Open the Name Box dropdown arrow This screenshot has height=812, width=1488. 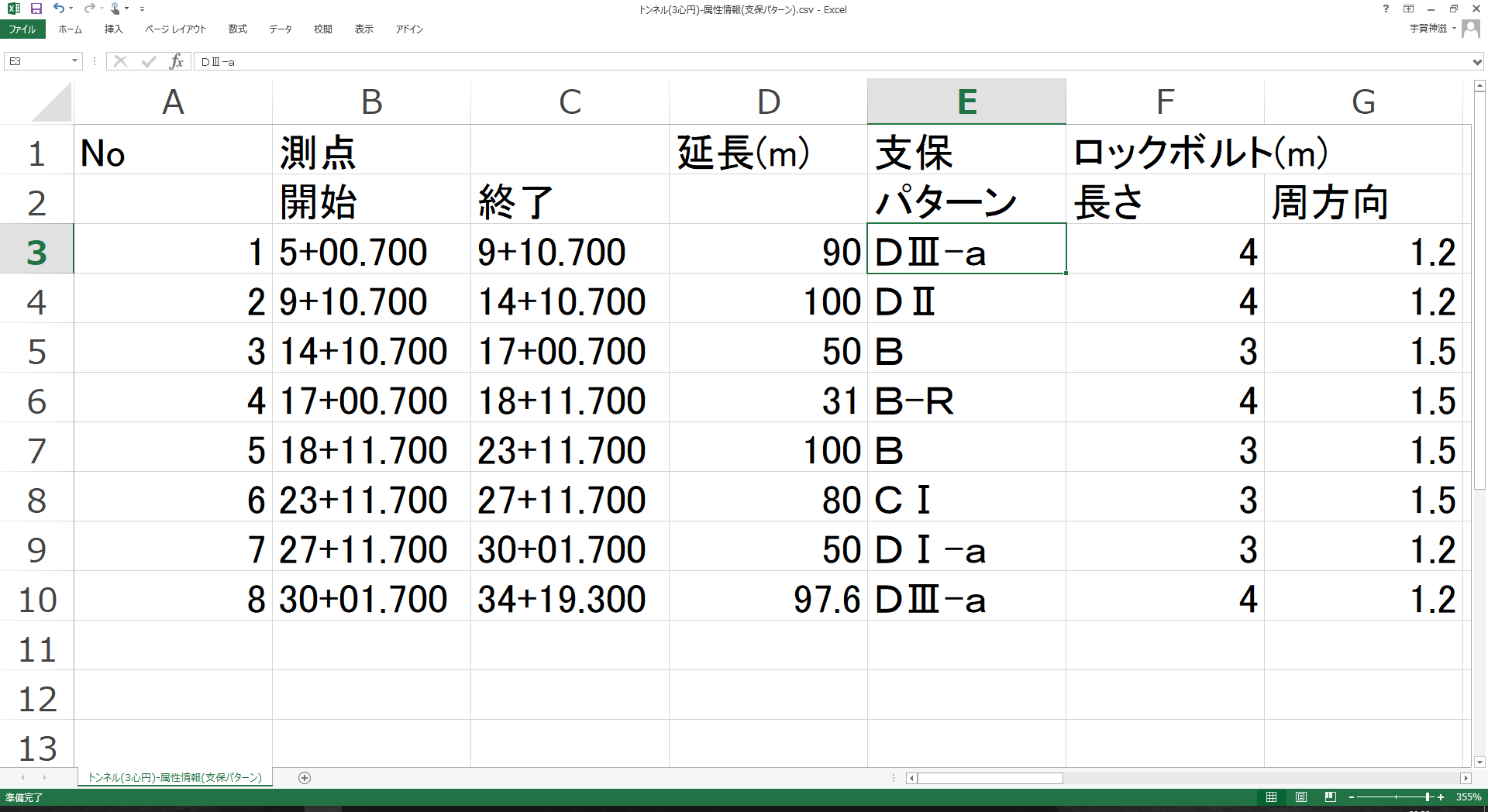click(x=75, y=61)
